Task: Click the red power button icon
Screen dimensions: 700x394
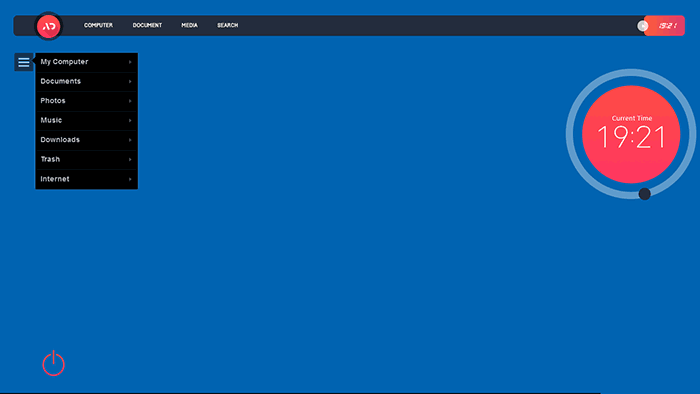Action: pos(54,363)
